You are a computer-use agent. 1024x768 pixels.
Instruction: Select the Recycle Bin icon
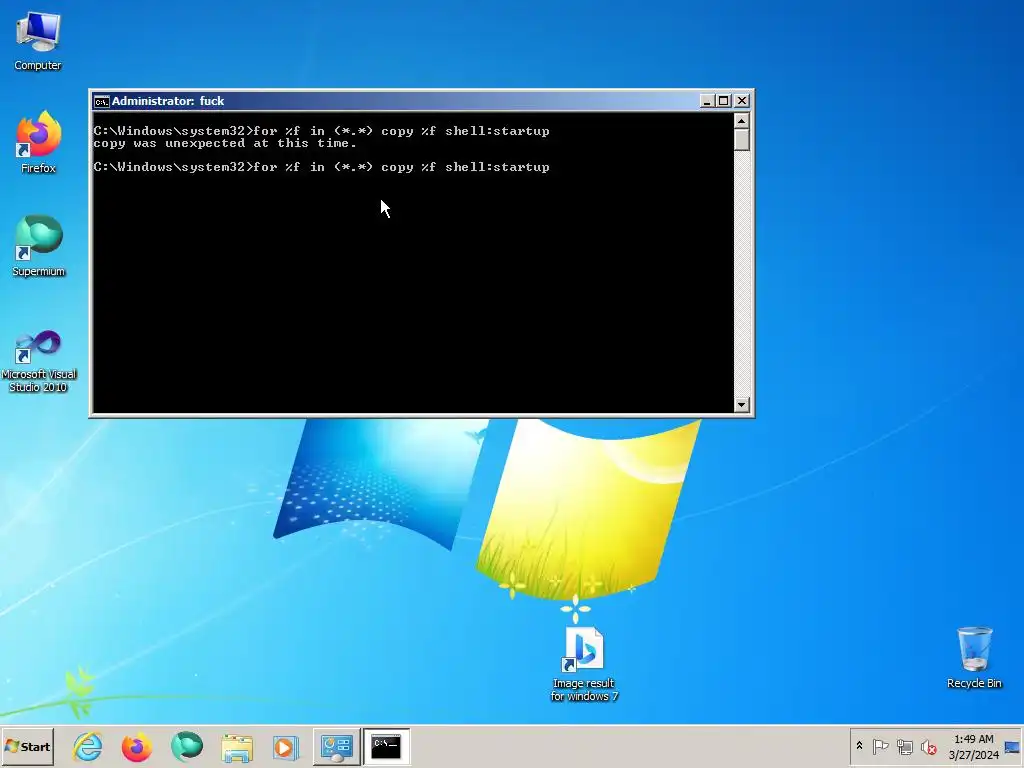point(974,658)
